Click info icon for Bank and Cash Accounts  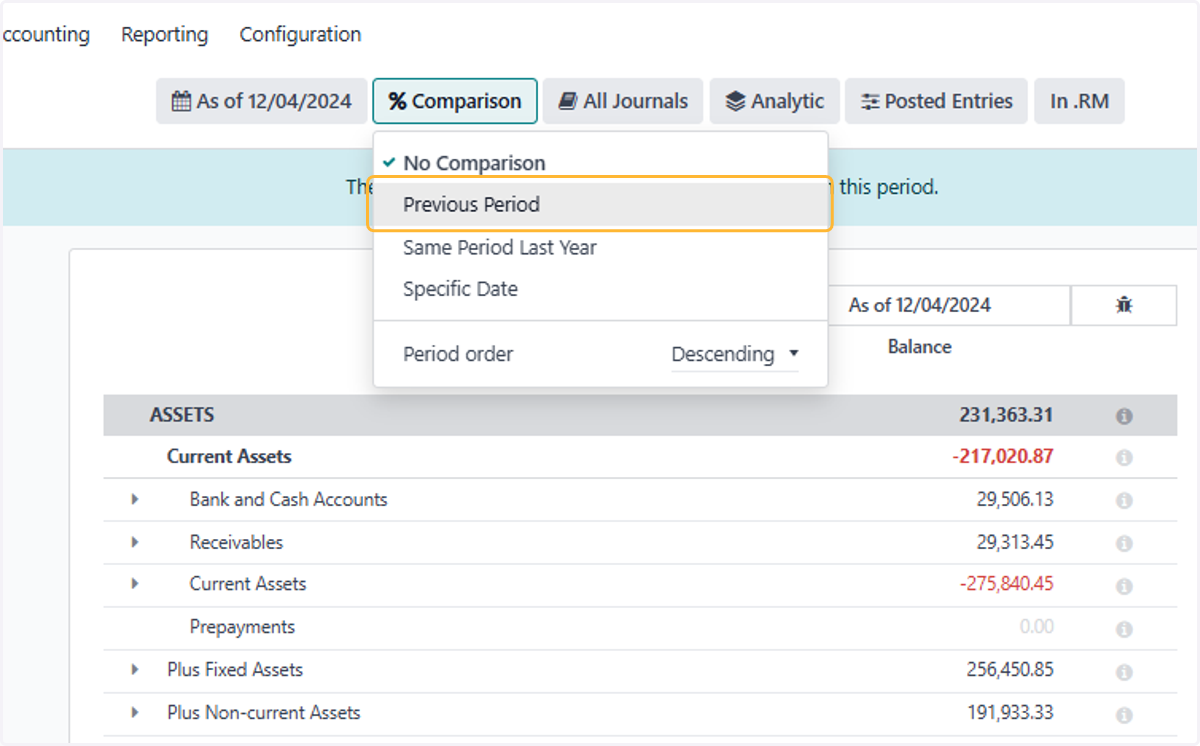point(1124,501)
